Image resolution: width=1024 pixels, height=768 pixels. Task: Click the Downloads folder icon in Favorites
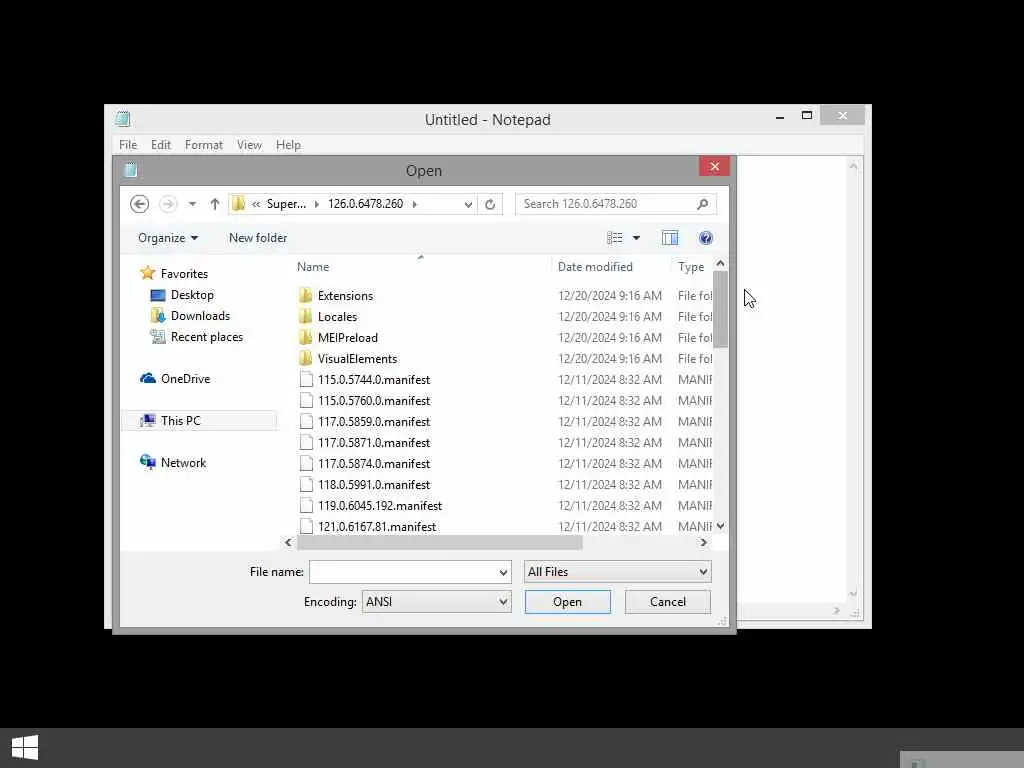pos(158,315)
